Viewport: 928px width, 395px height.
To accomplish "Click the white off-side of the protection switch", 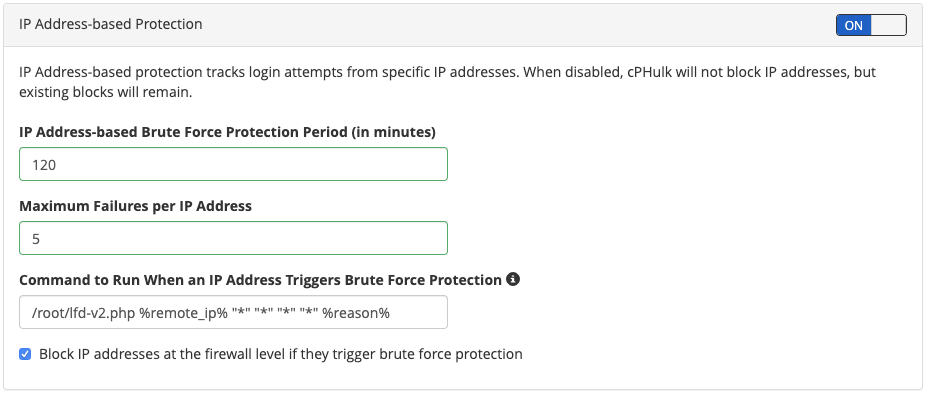I will [x=888, y=25].
